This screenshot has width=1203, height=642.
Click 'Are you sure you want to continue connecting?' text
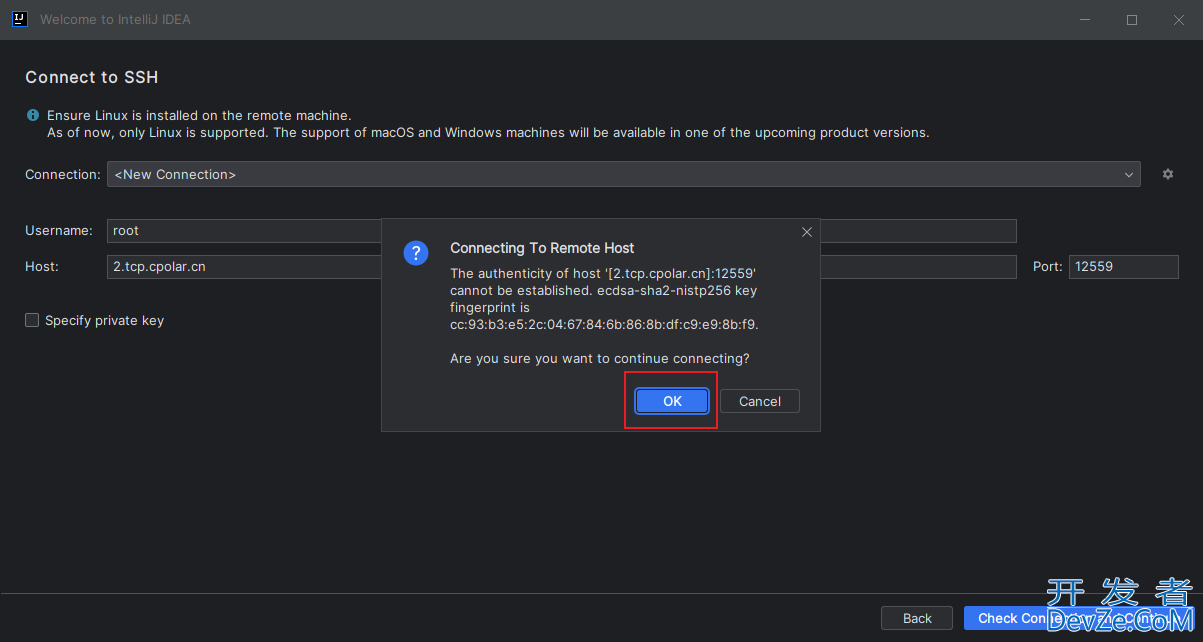[600, 358]
